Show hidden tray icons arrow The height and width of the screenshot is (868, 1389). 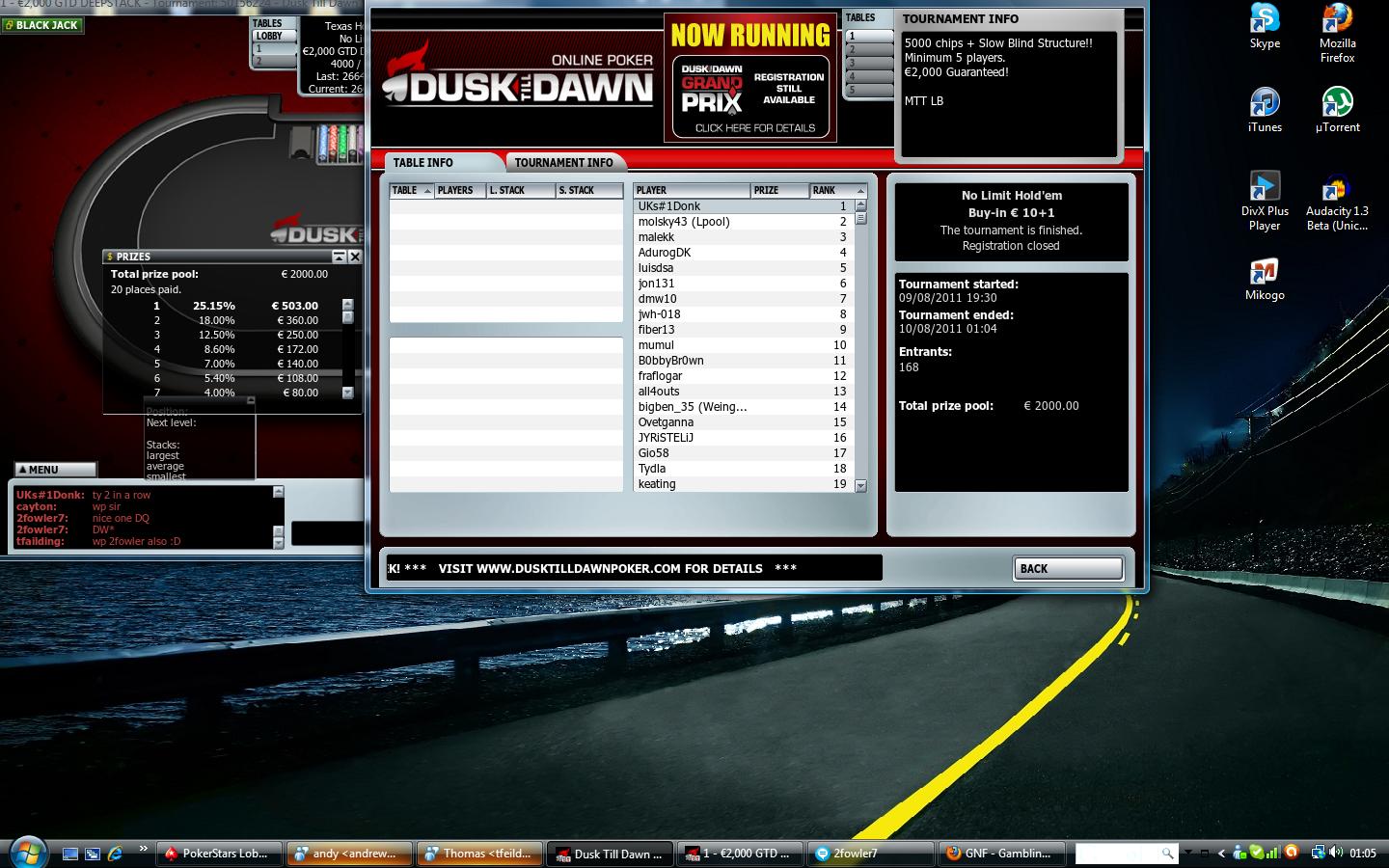1222,854
